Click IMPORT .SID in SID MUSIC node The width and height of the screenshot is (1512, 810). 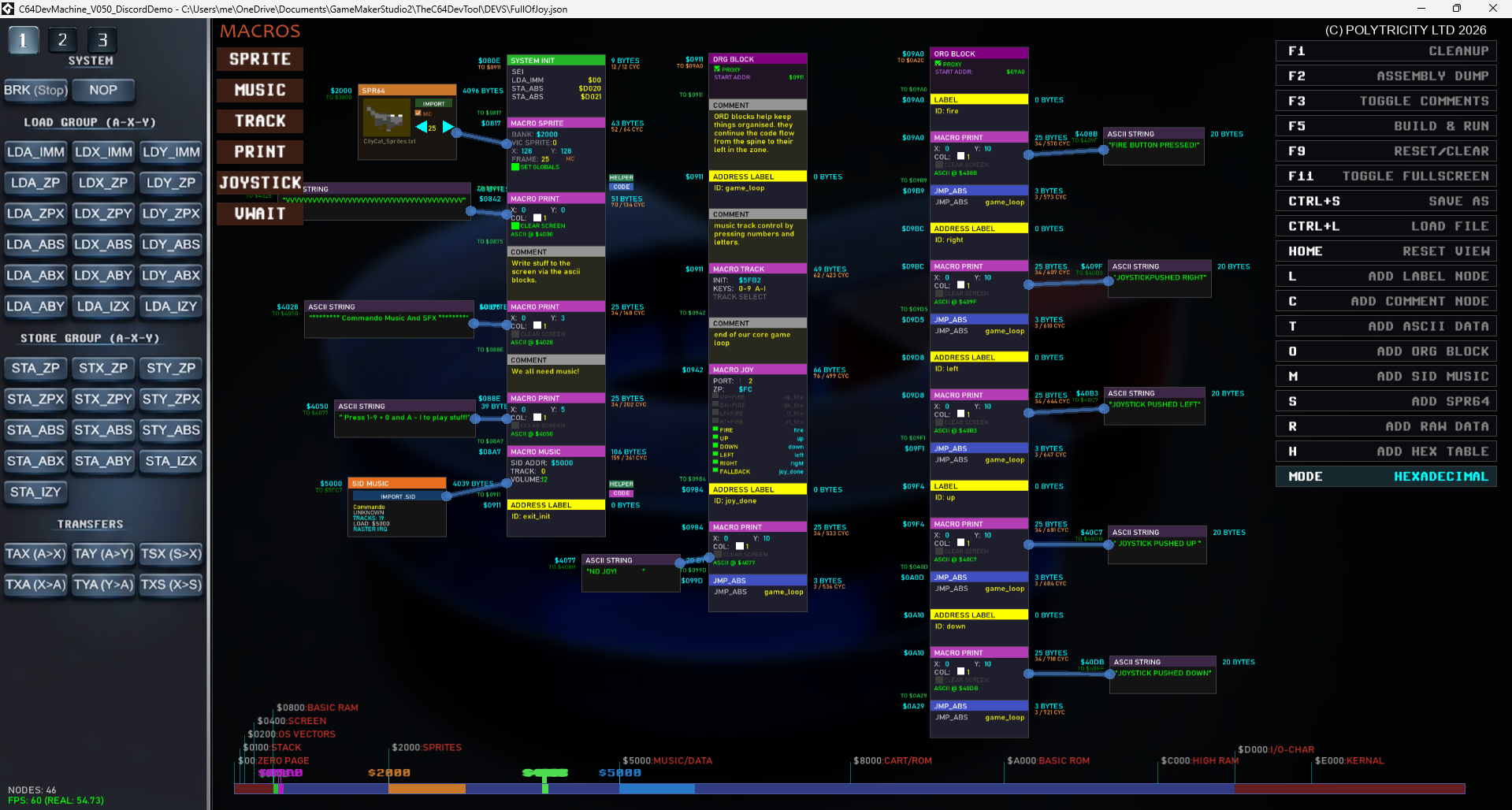[x=398, y=496]
